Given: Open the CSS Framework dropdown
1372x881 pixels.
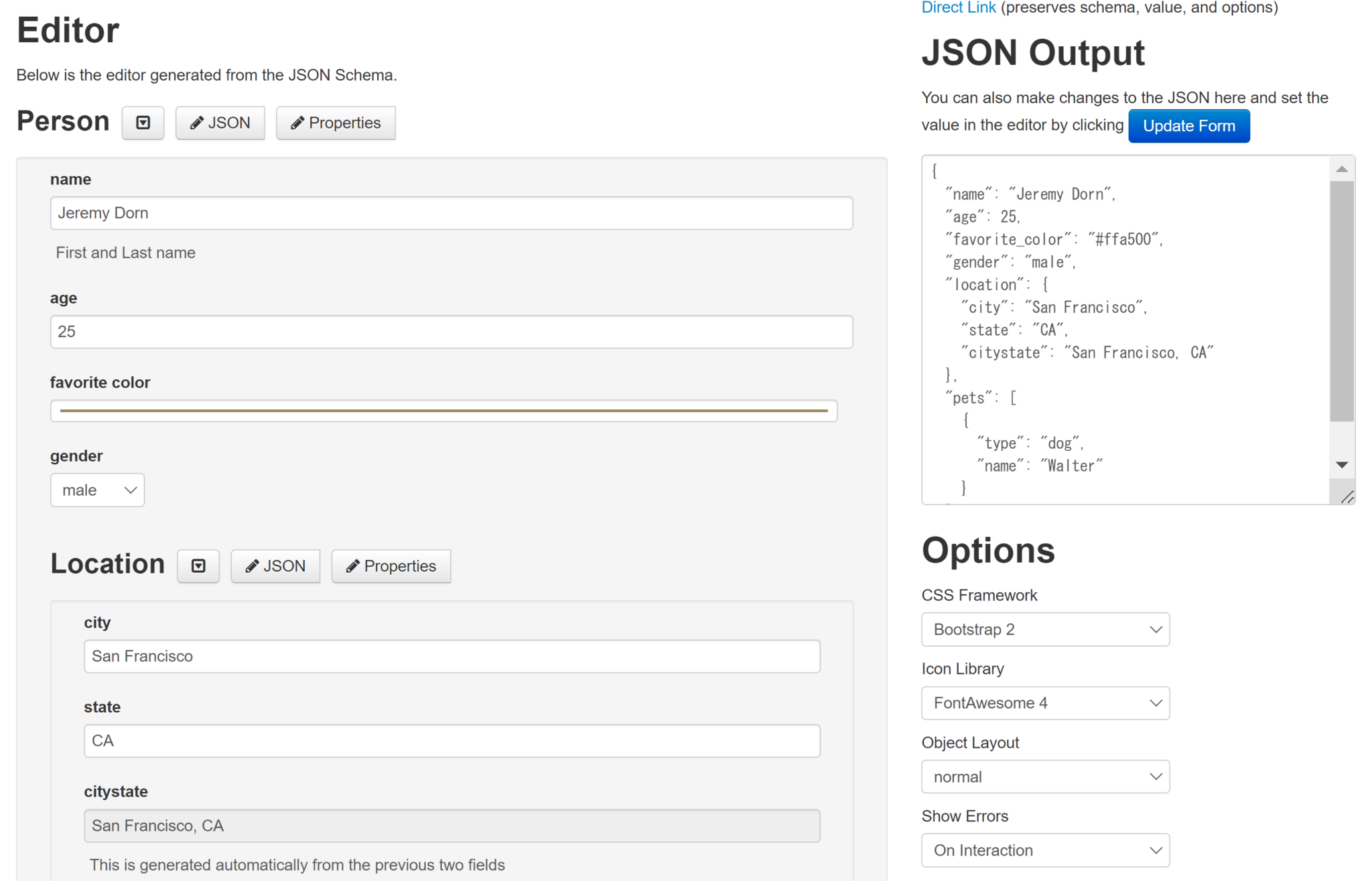Looking at the screenshot, I should (x=1045, y=629).
